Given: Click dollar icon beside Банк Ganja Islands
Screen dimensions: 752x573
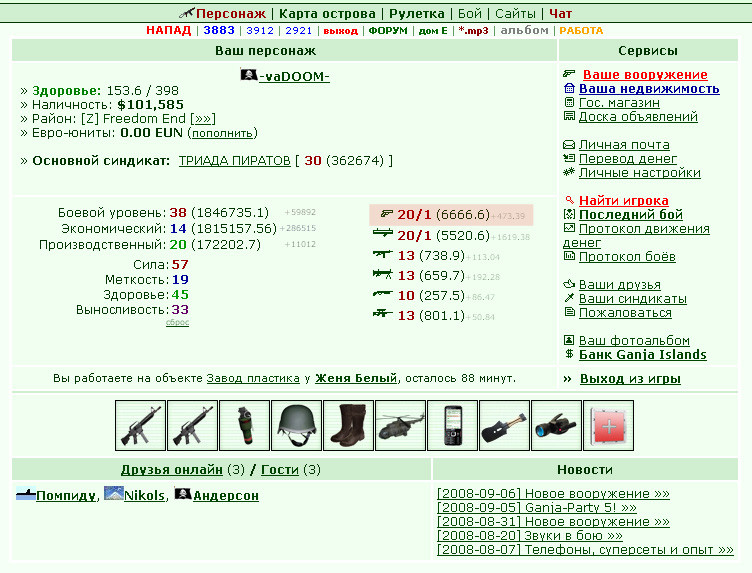Looking at the screenshot, I should coord(569,354).
